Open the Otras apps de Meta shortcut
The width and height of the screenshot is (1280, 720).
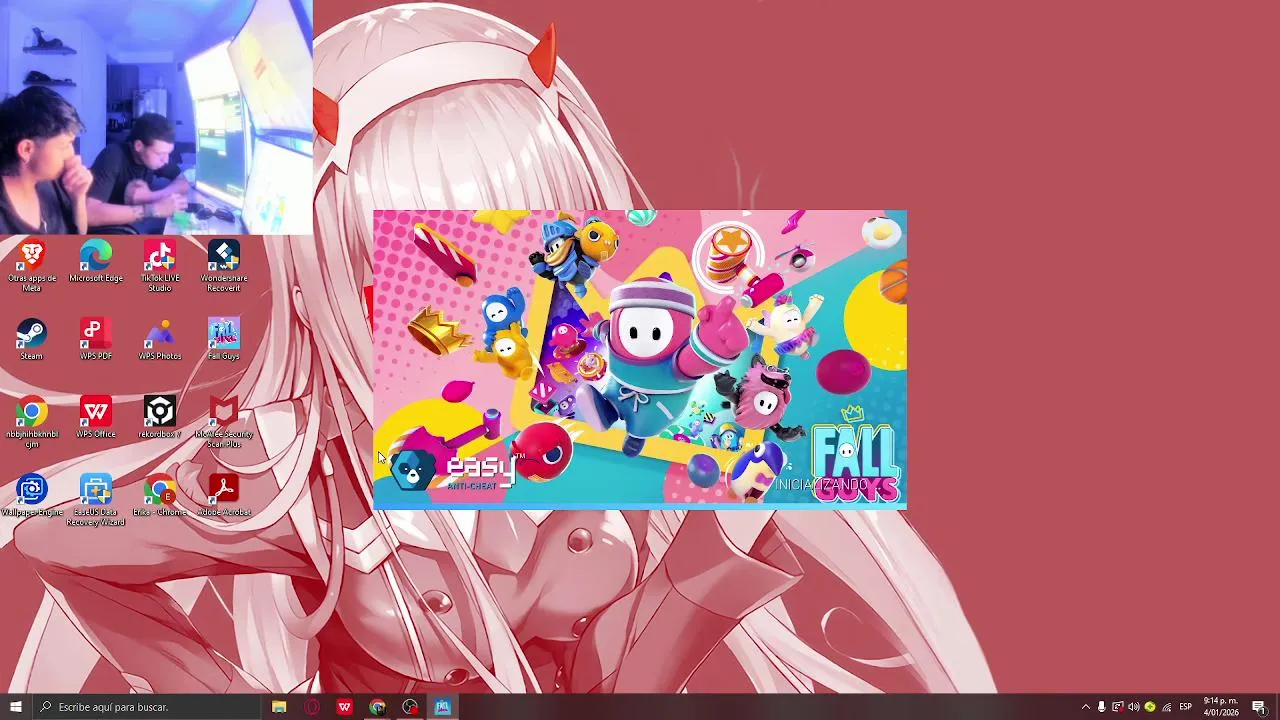coord(32,266)
